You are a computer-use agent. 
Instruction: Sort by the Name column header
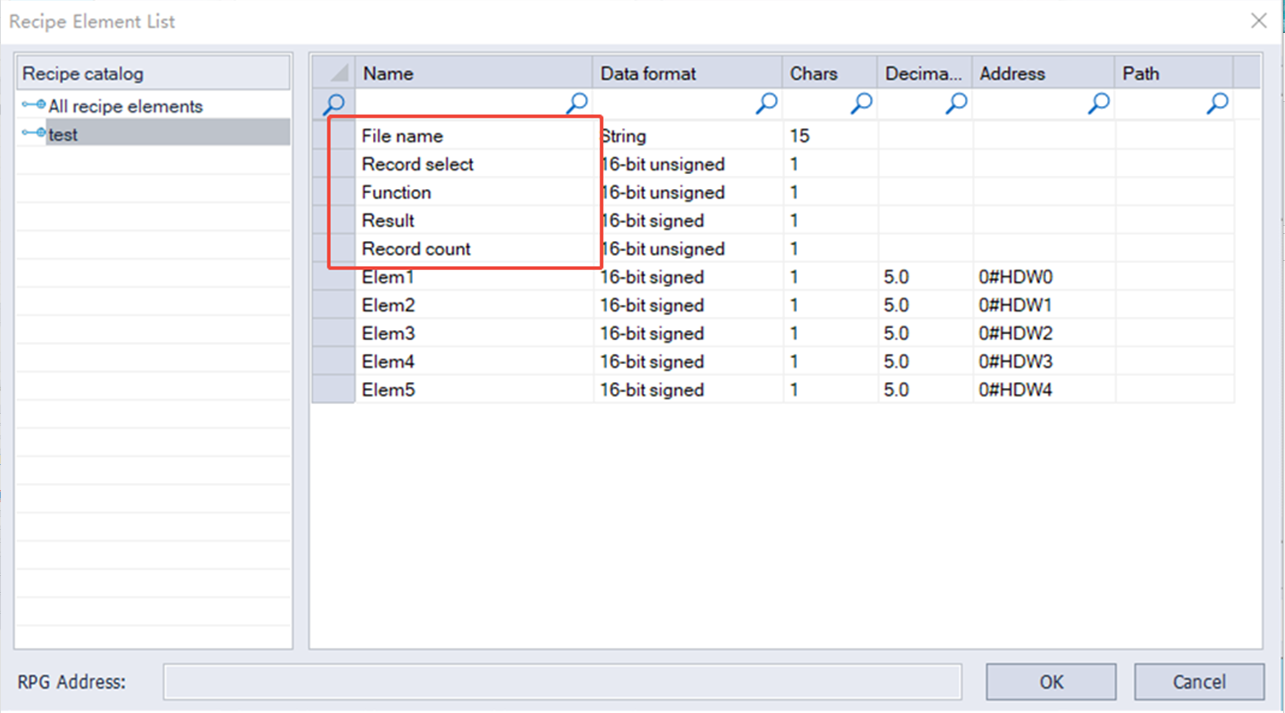click(x=474, y=73)
